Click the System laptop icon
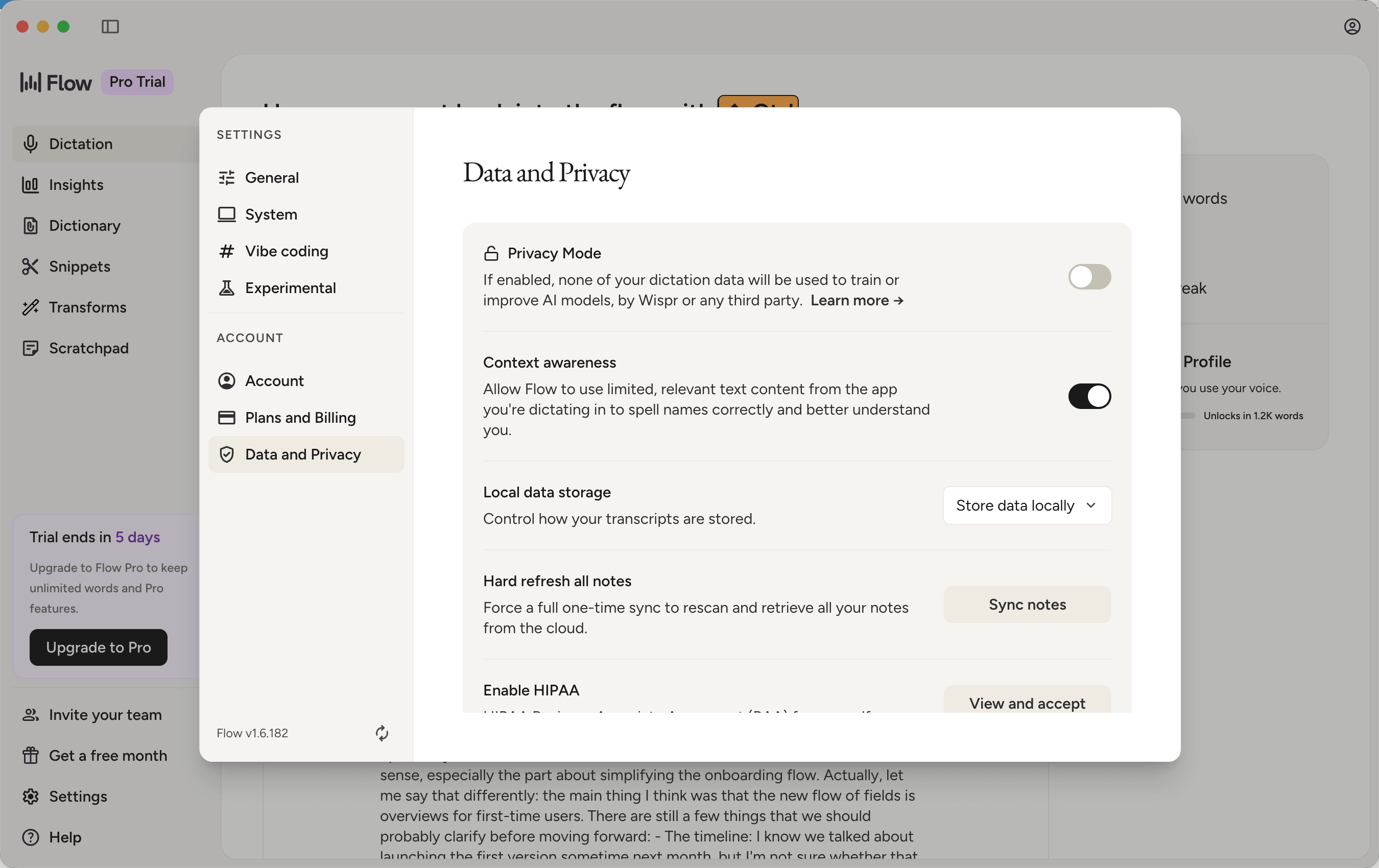The height and width of the screenshot is (868, 1379). pos(227,214)
